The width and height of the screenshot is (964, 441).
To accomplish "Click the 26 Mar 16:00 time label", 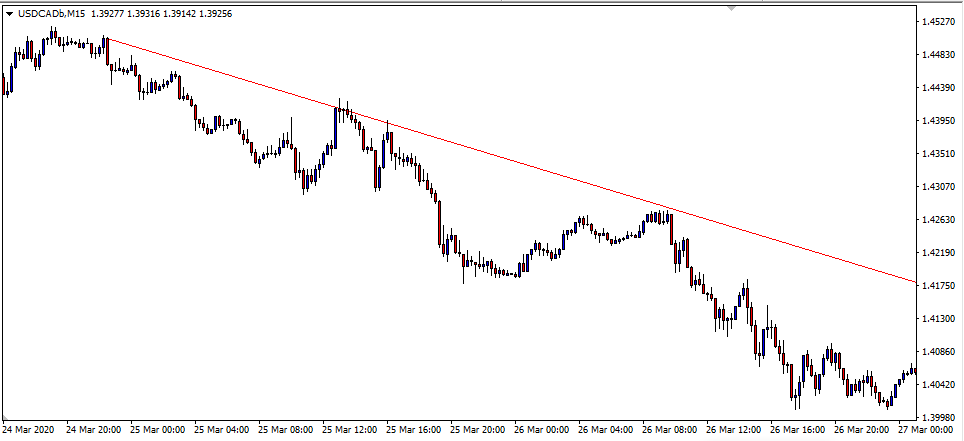I will click(797, 428).
